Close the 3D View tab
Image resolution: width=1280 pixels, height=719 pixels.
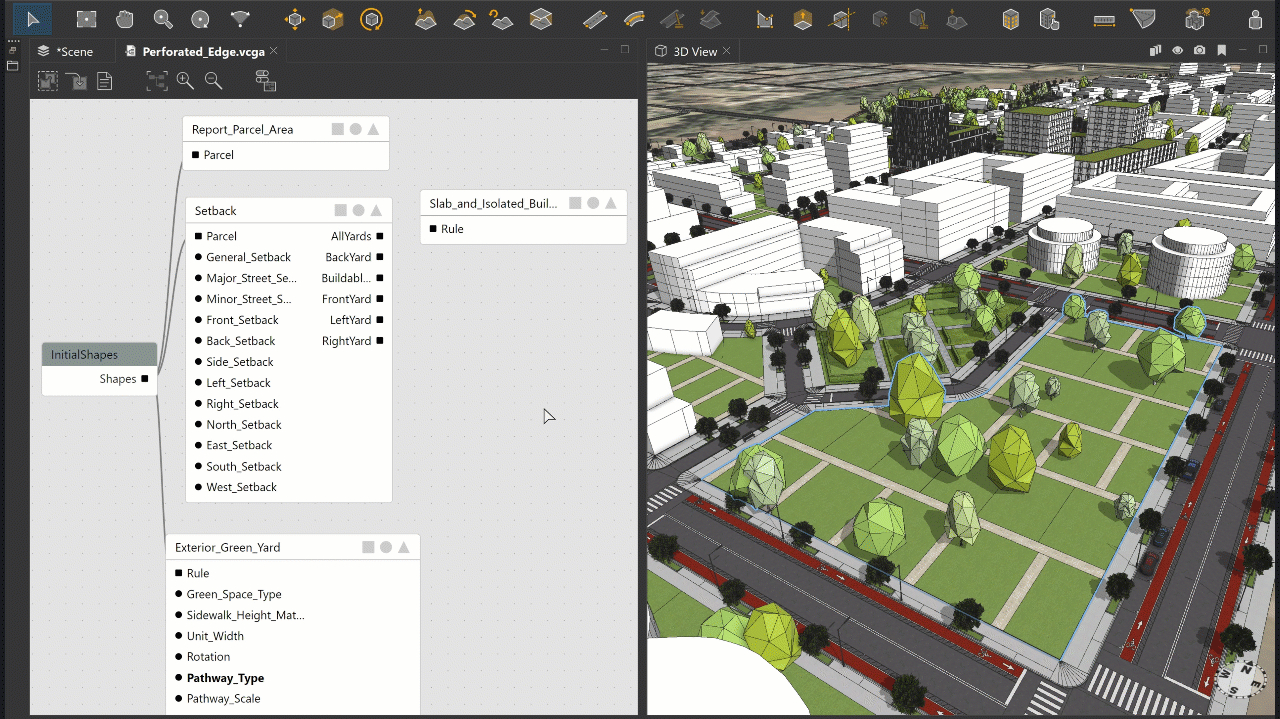point(728,51)
